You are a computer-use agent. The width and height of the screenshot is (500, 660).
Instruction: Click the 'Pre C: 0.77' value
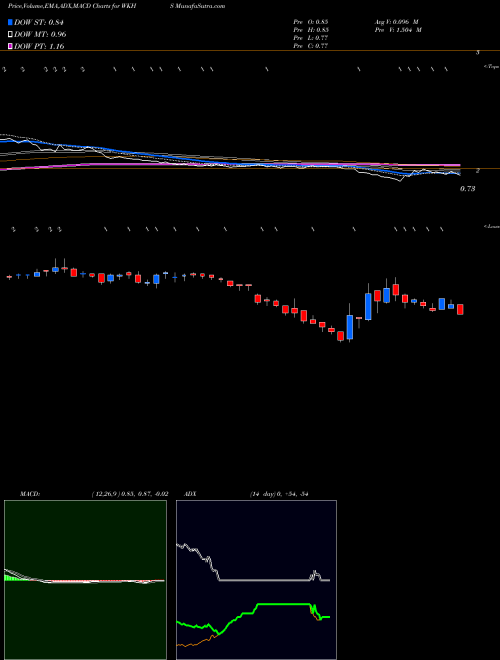pos(311,46)
